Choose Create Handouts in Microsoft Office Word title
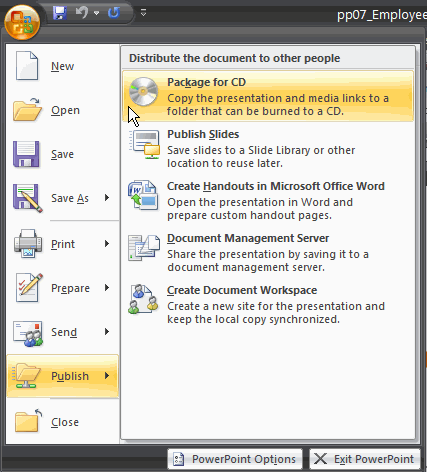Image resolution: width=427 pixels, height=472 pixels. 276,186
